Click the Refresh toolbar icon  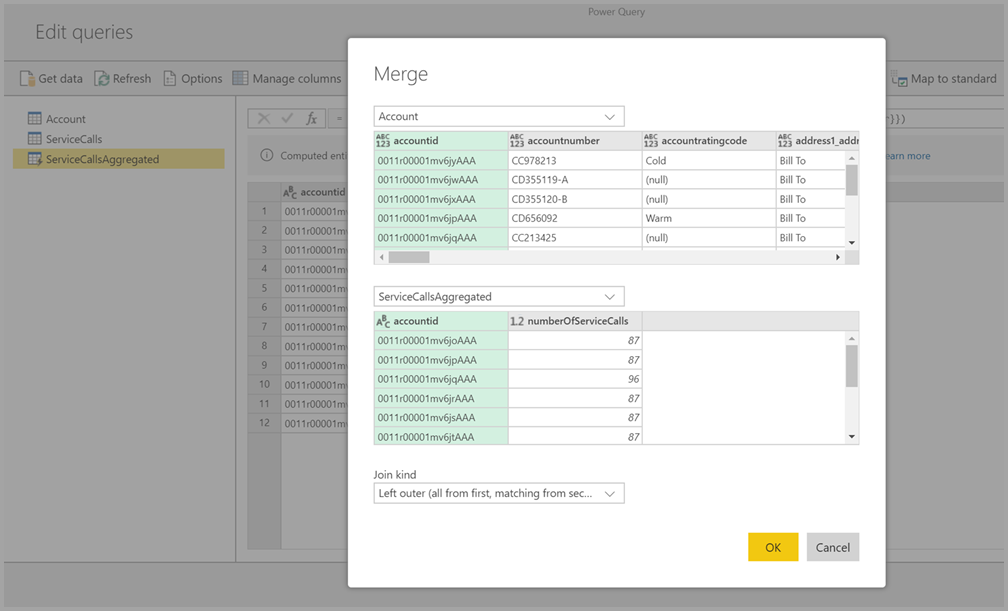(102, 78)
